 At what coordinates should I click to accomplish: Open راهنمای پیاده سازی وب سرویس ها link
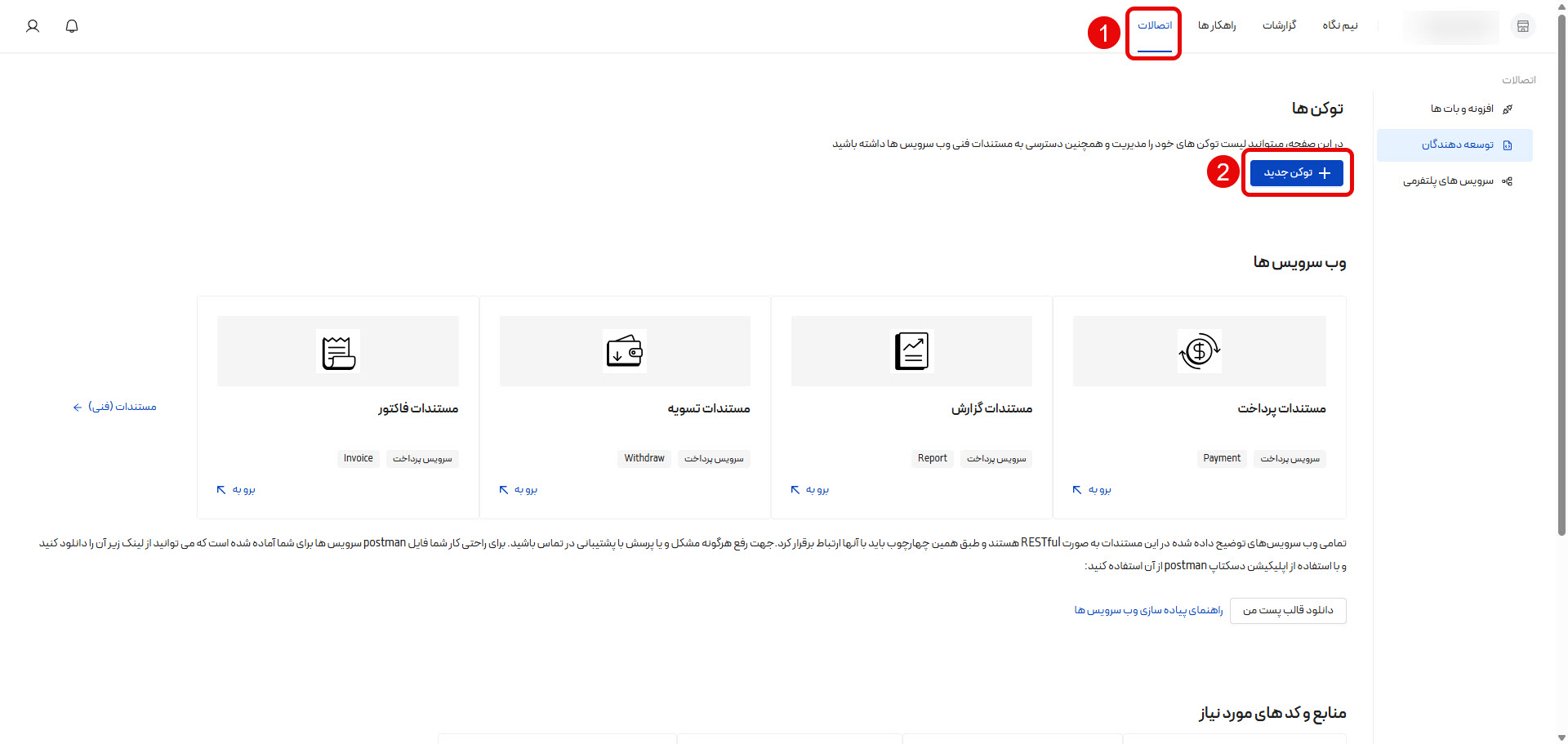pyautogui.click(x=1148, y=611)
